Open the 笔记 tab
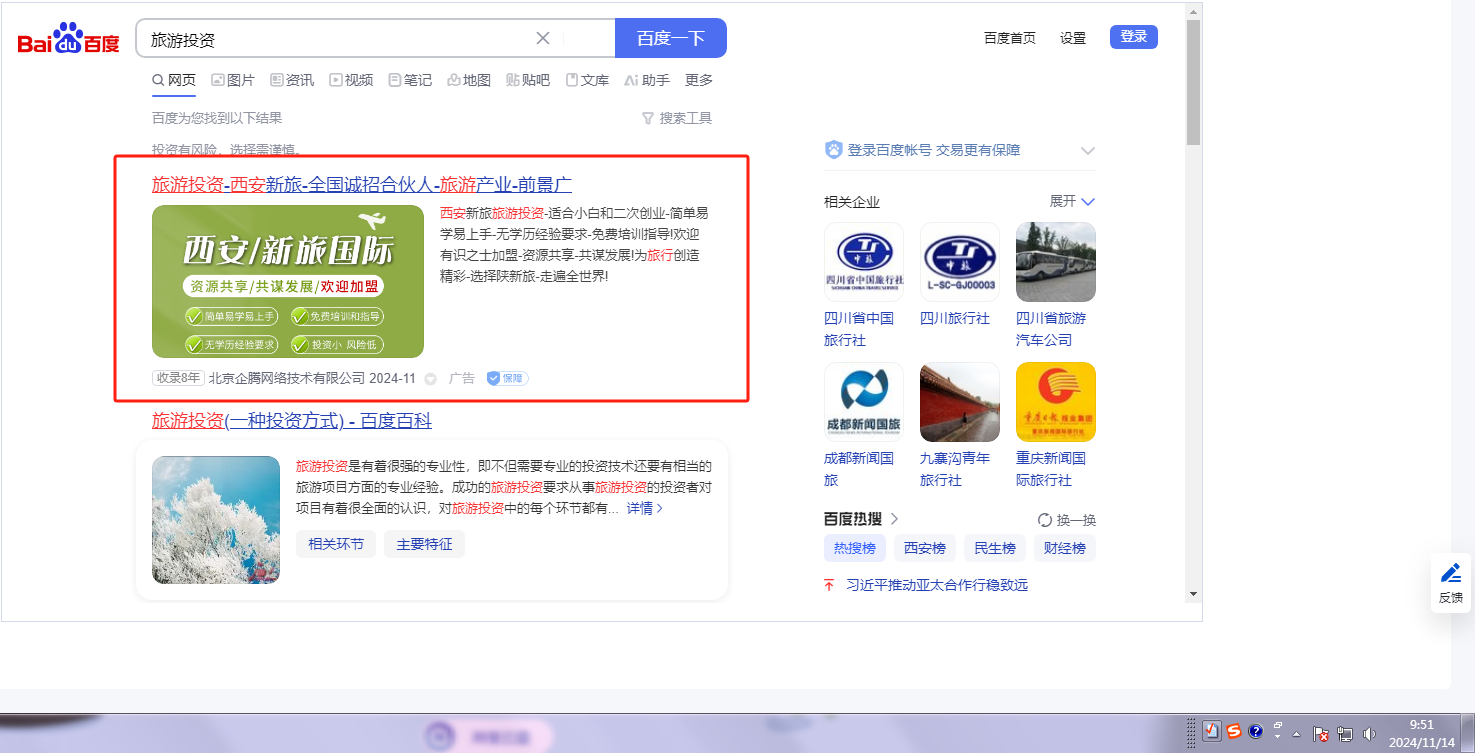 point(410,80)
